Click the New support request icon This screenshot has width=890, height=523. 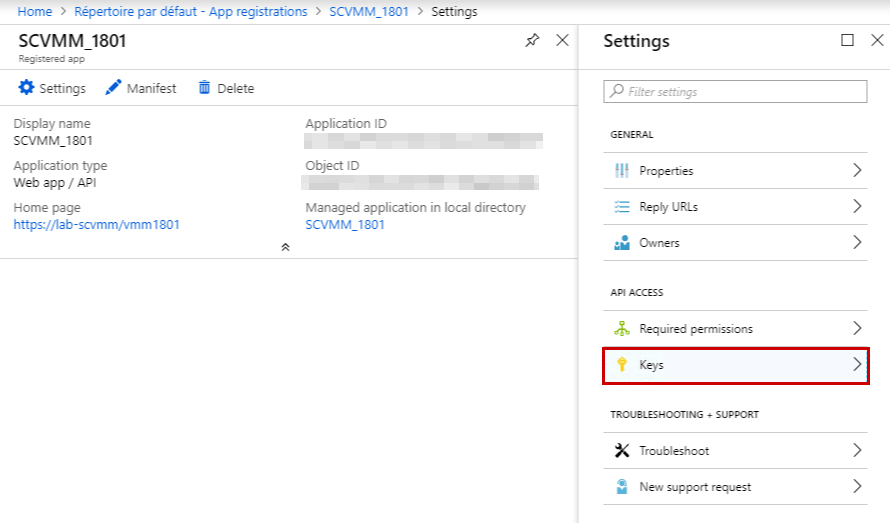622,487
